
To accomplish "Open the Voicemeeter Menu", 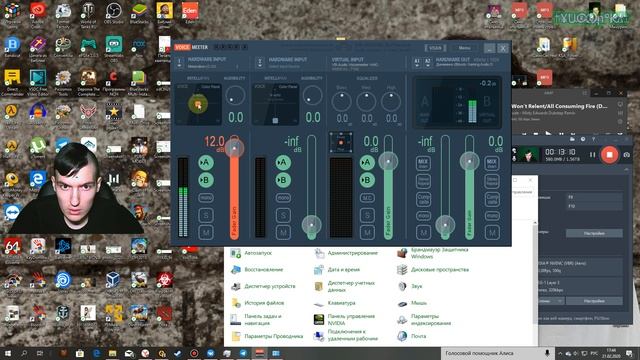I will (x=464, y=48).
